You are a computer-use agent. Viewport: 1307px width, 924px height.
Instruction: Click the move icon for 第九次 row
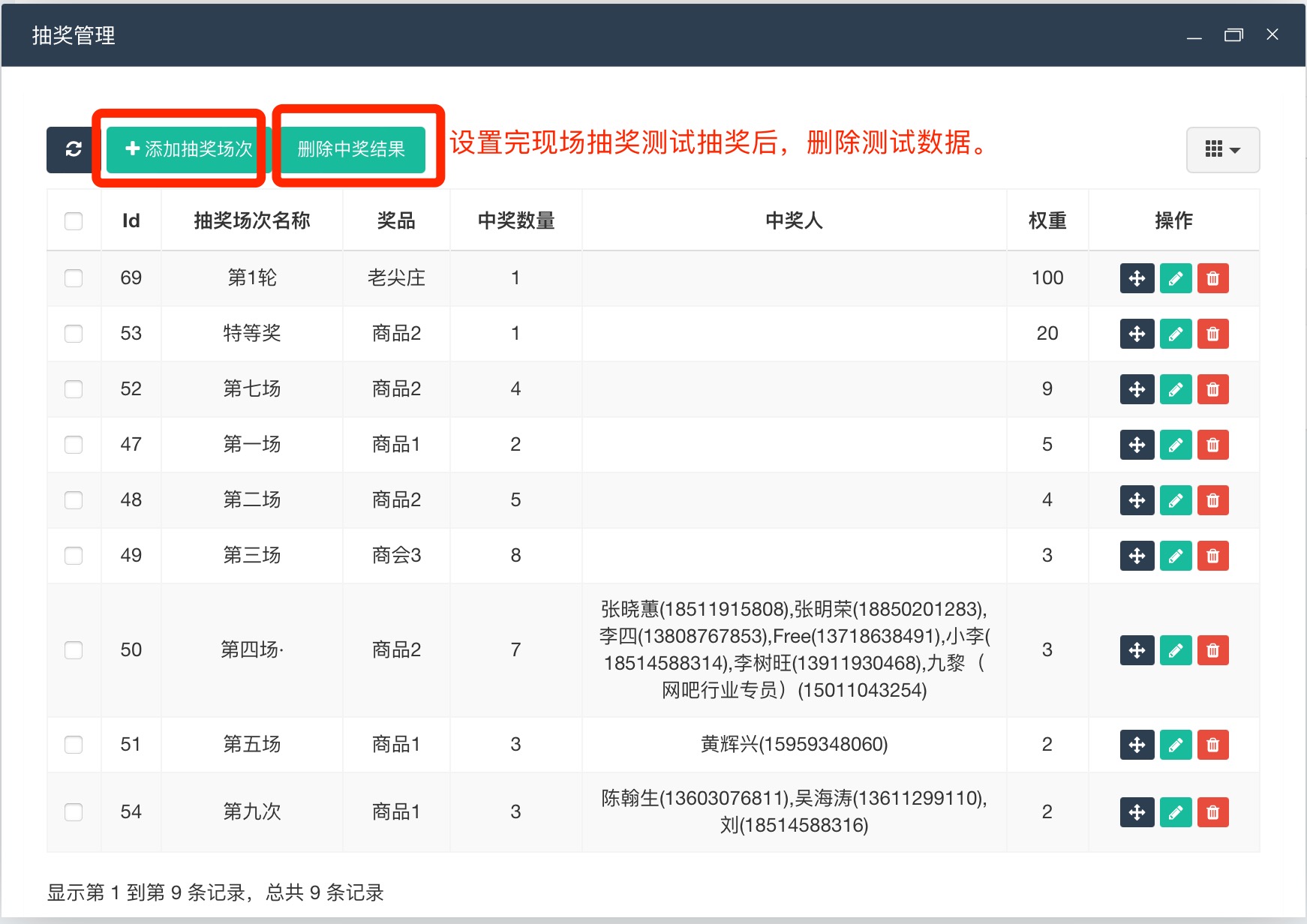click(1137, 812)
